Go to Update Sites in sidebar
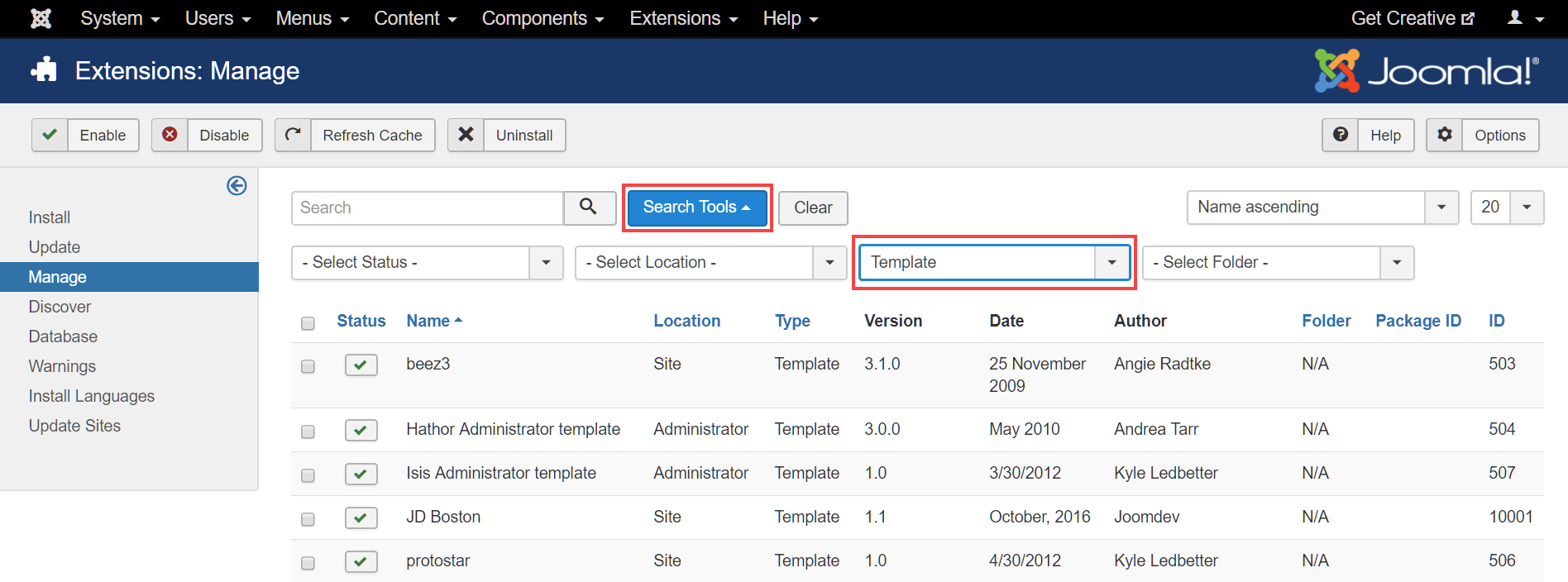This screenshot has height=582, width=1568. (x=74, y=426)
